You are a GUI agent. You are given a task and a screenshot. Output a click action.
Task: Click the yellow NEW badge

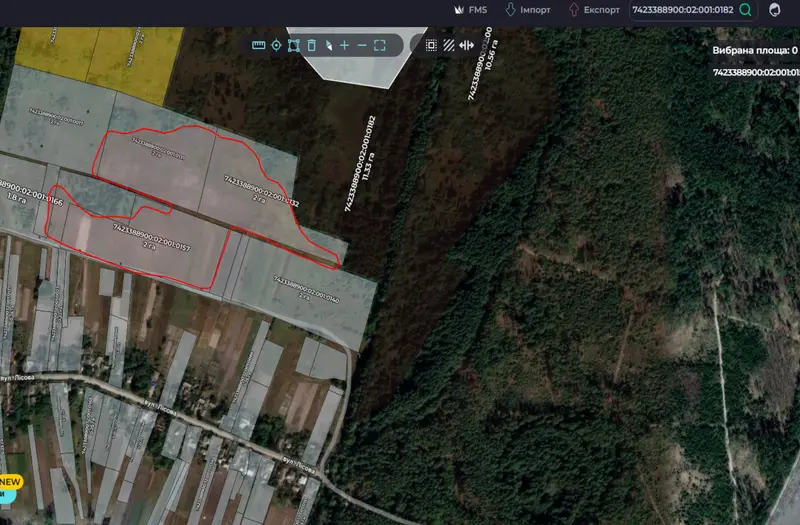click(11, 482)
